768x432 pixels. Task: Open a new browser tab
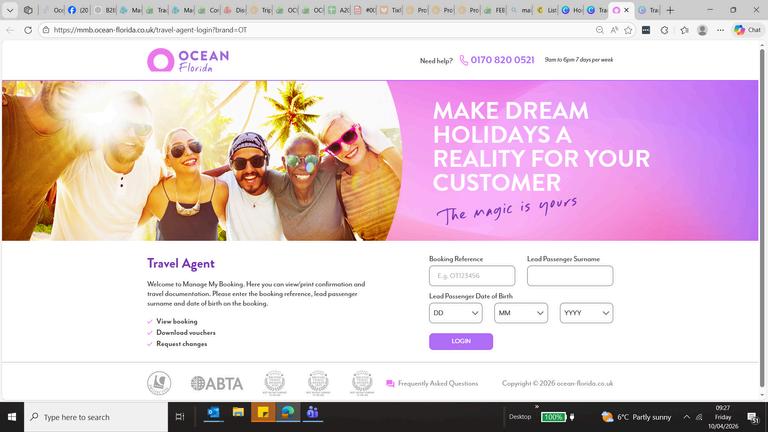671,10
